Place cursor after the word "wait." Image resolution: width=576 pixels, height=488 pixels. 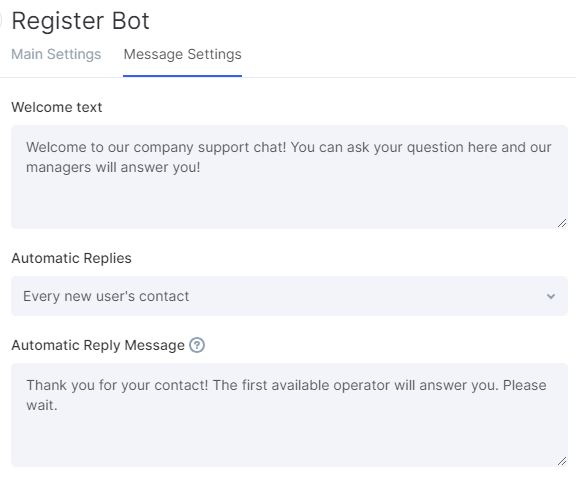[58, 405]
